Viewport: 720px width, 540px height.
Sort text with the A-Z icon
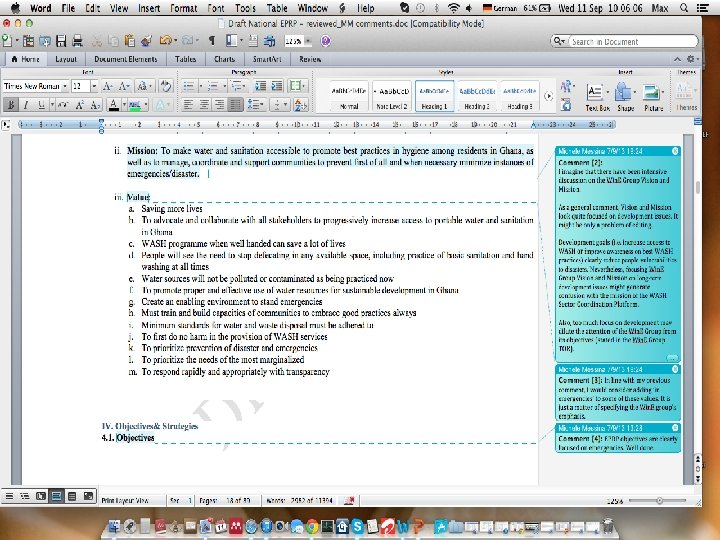300,105
